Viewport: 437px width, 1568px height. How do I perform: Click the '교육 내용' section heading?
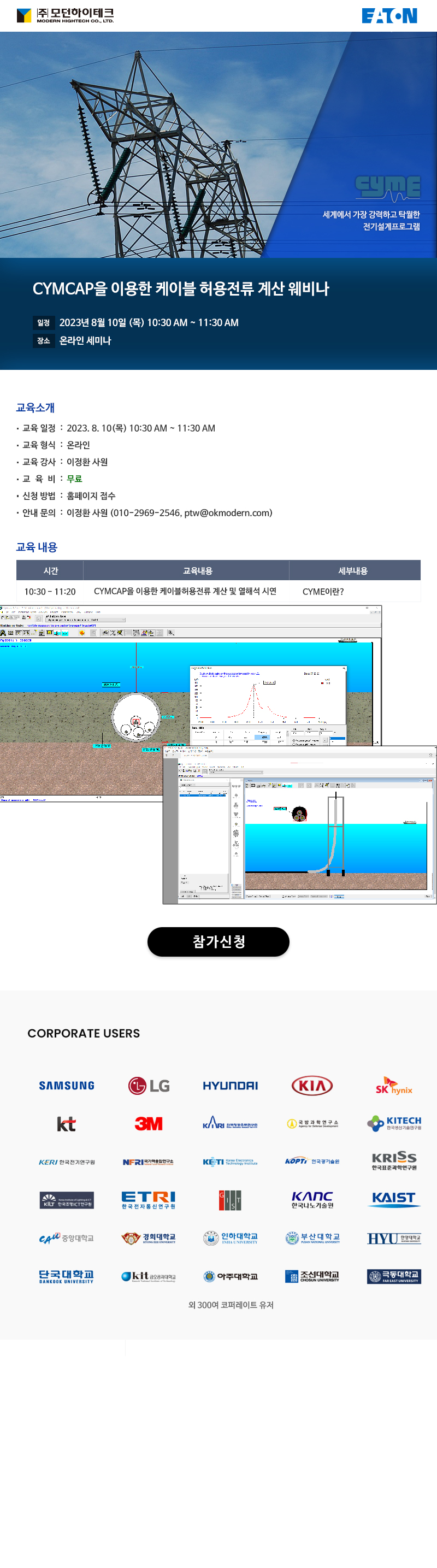coord(37,547)
